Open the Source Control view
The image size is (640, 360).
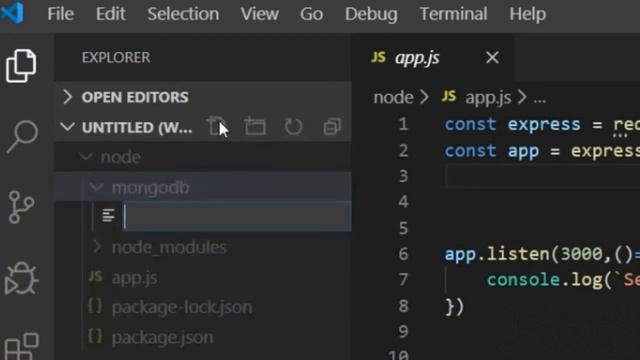21,207
